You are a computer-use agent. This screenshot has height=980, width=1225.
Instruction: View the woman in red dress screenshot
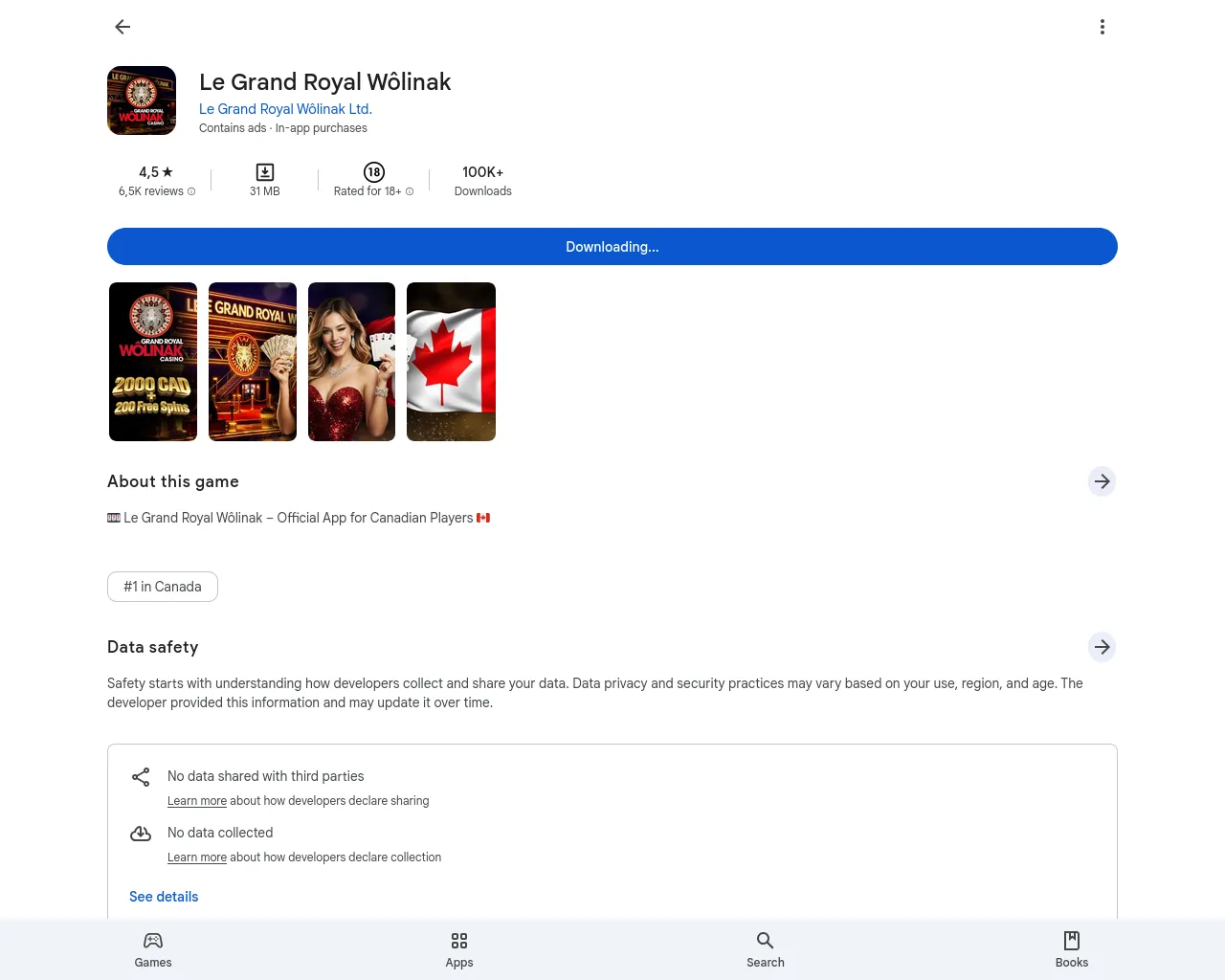click(x=351, y=362)
